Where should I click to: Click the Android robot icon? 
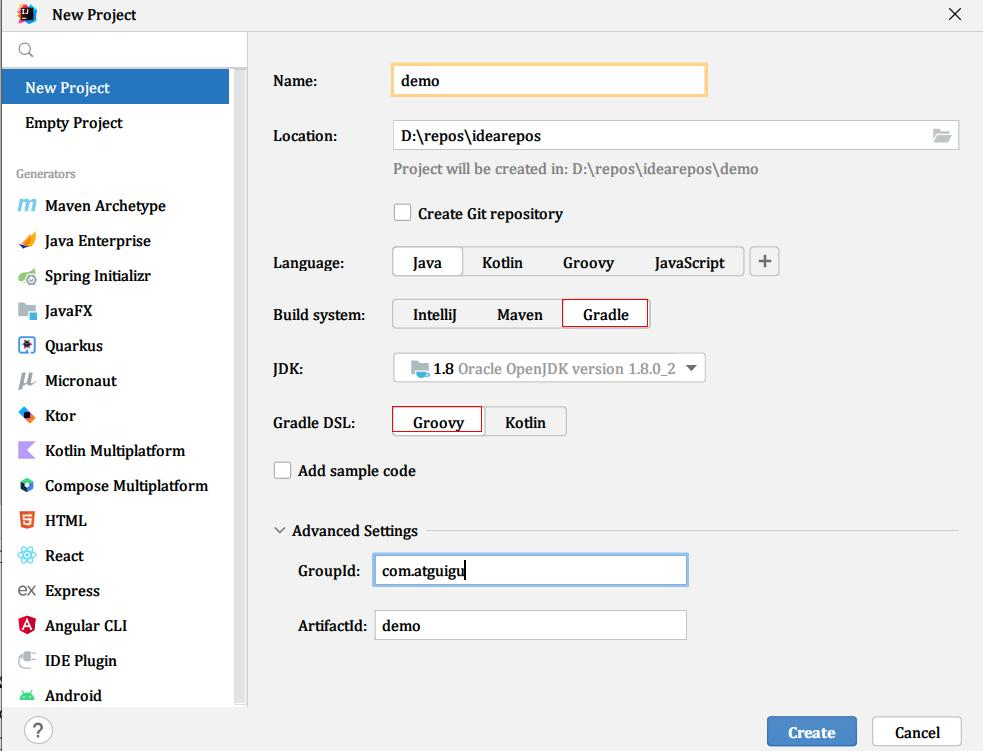(x=26, y=695)
